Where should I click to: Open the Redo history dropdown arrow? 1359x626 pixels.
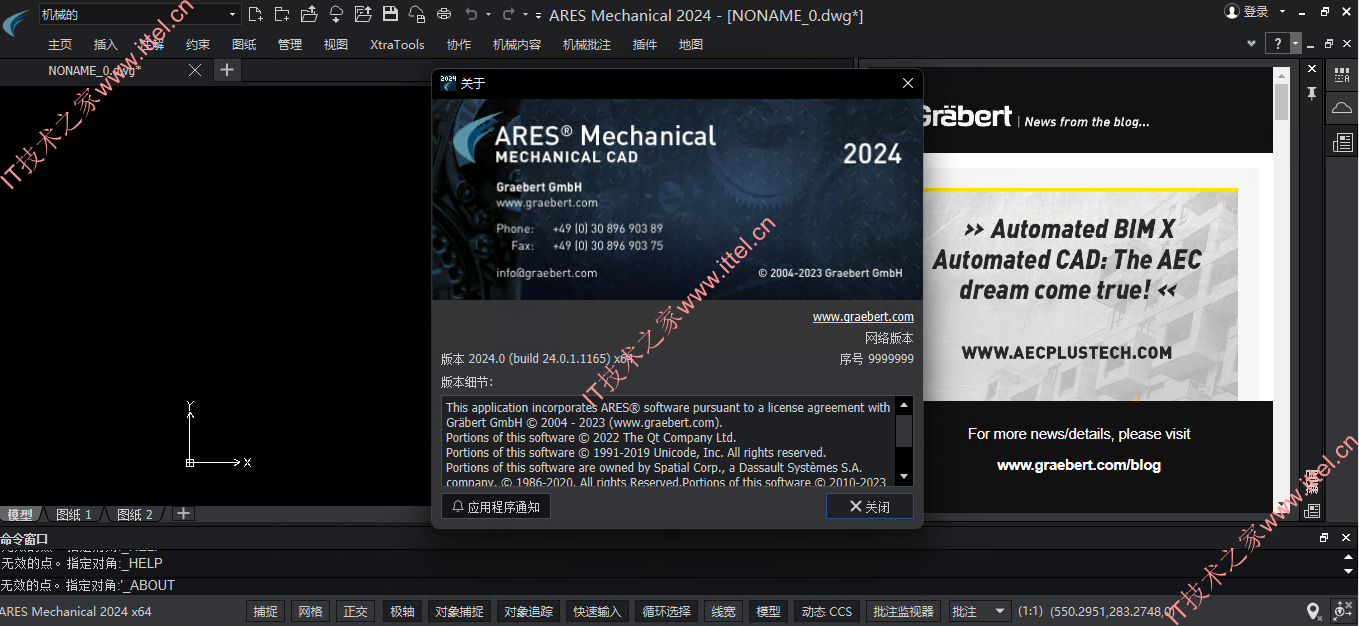[x=525, y=15]
